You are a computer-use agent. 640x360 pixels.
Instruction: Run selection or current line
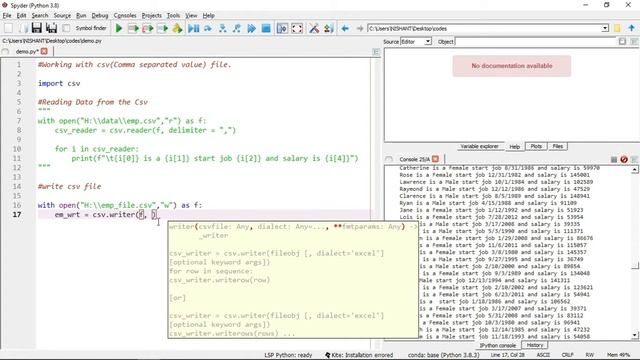[x=162, y=28]
